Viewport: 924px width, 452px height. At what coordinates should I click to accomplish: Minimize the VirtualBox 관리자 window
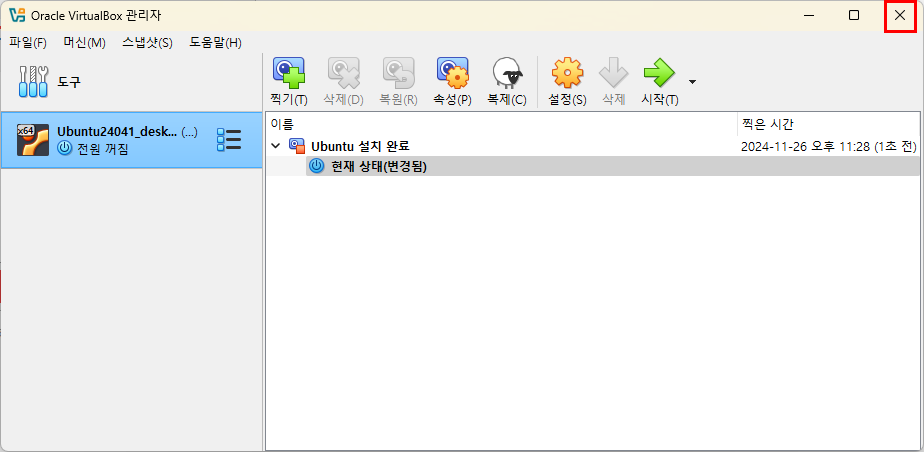point(809,16)
